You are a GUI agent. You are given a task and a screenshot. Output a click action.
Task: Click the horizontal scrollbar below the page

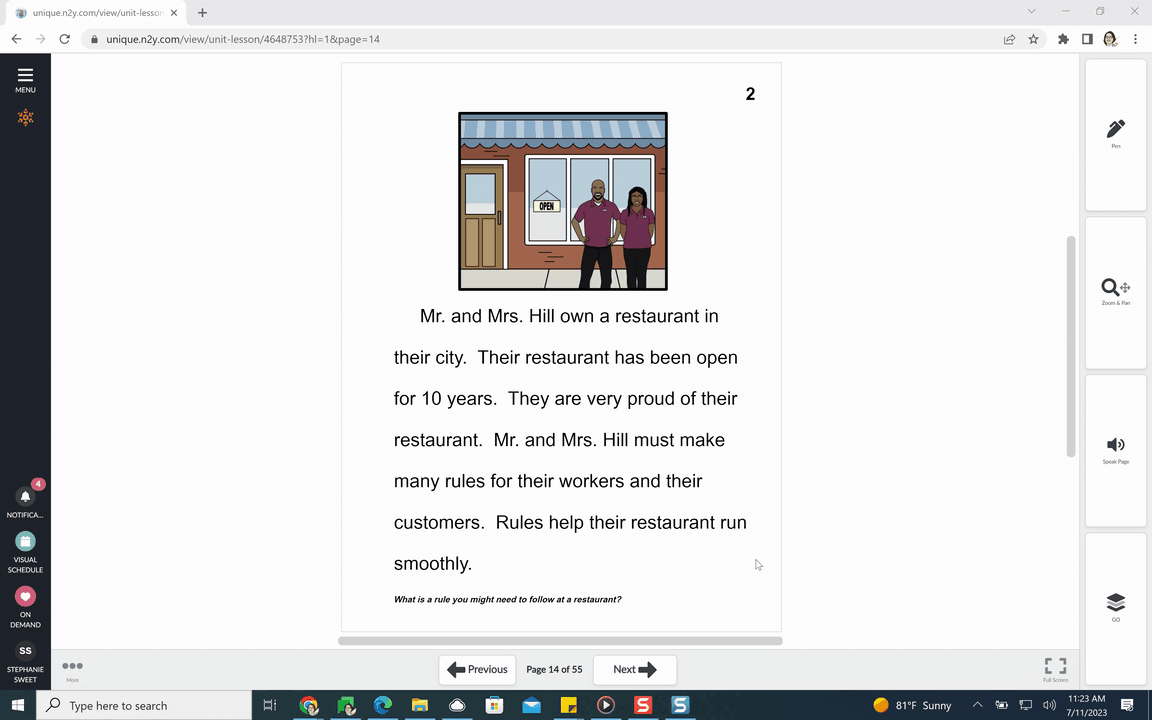tap(560, 641)
